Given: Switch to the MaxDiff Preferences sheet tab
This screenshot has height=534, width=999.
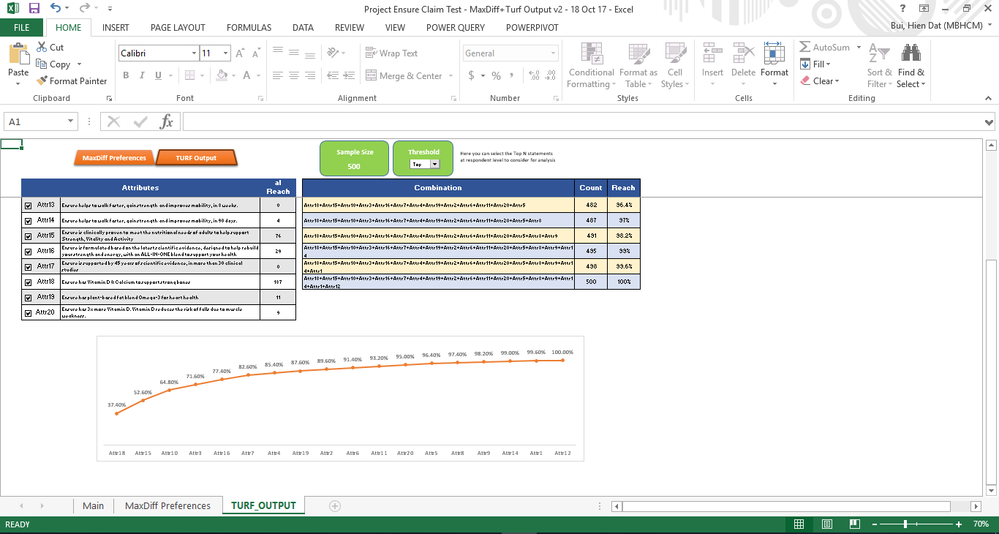Looking at the screenshot, I should pos(168,505).
